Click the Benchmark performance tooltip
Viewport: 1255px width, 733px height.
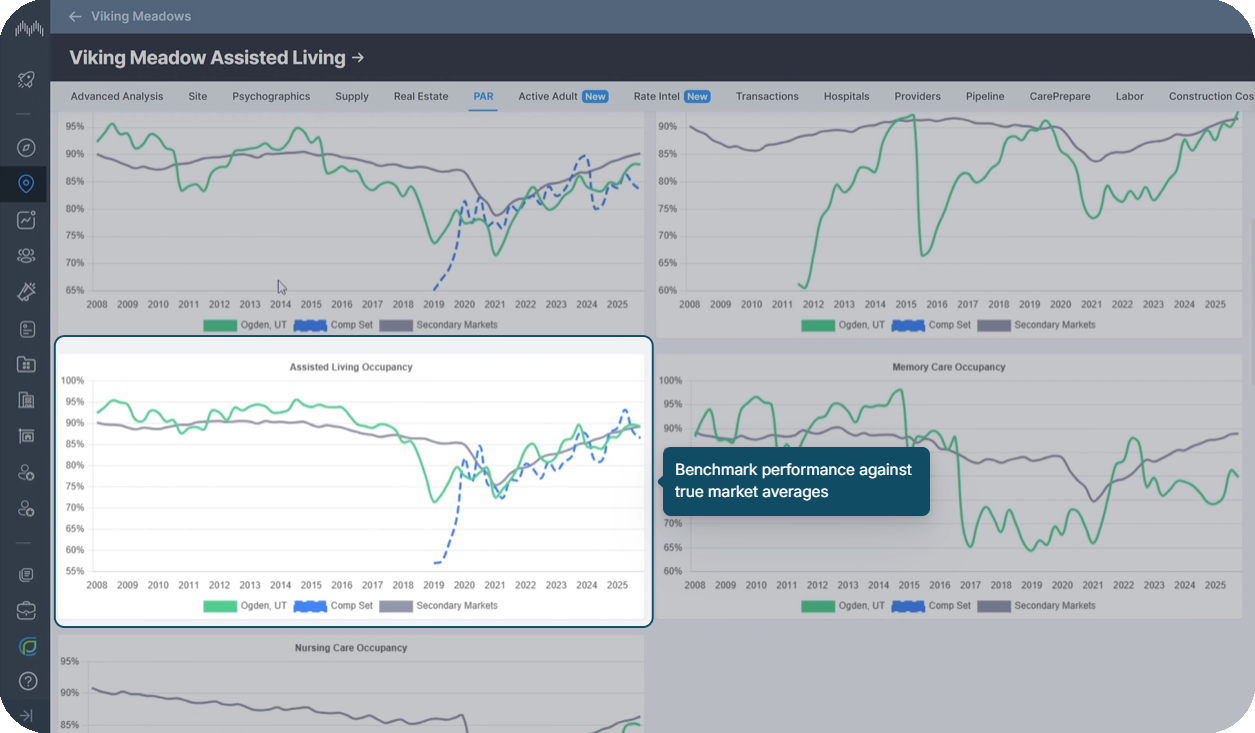point(796,481)
